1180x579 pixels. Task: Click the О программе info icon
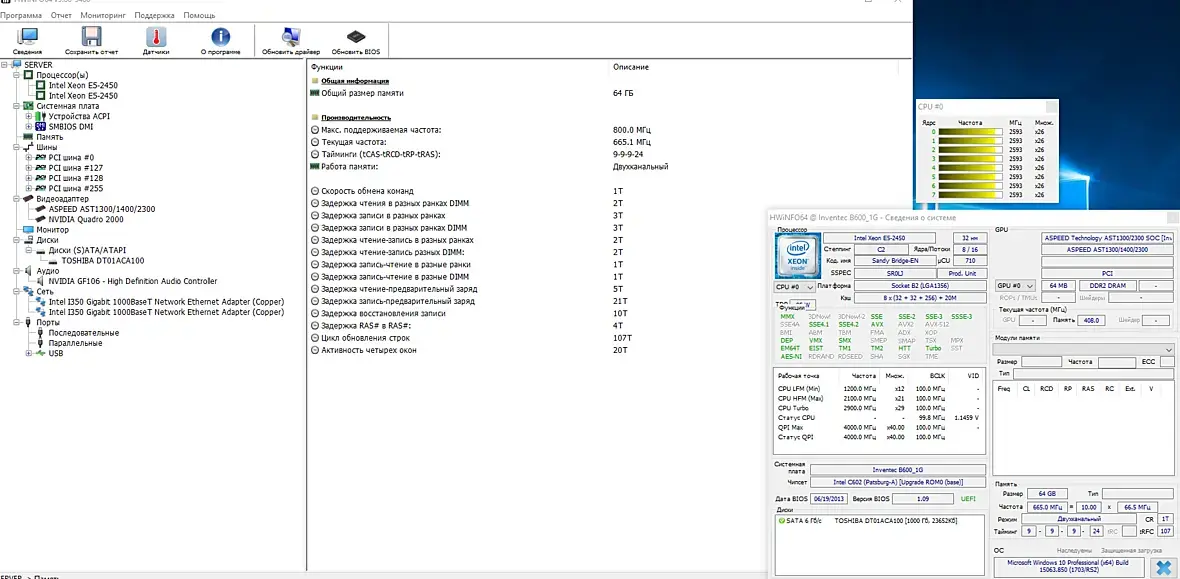(220, 38)
